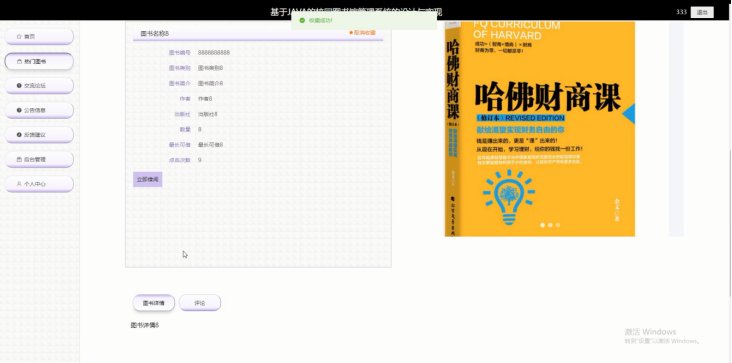Click the 图书简介8 summary value
Screen dimensions: 732x363
coord(211,84)
